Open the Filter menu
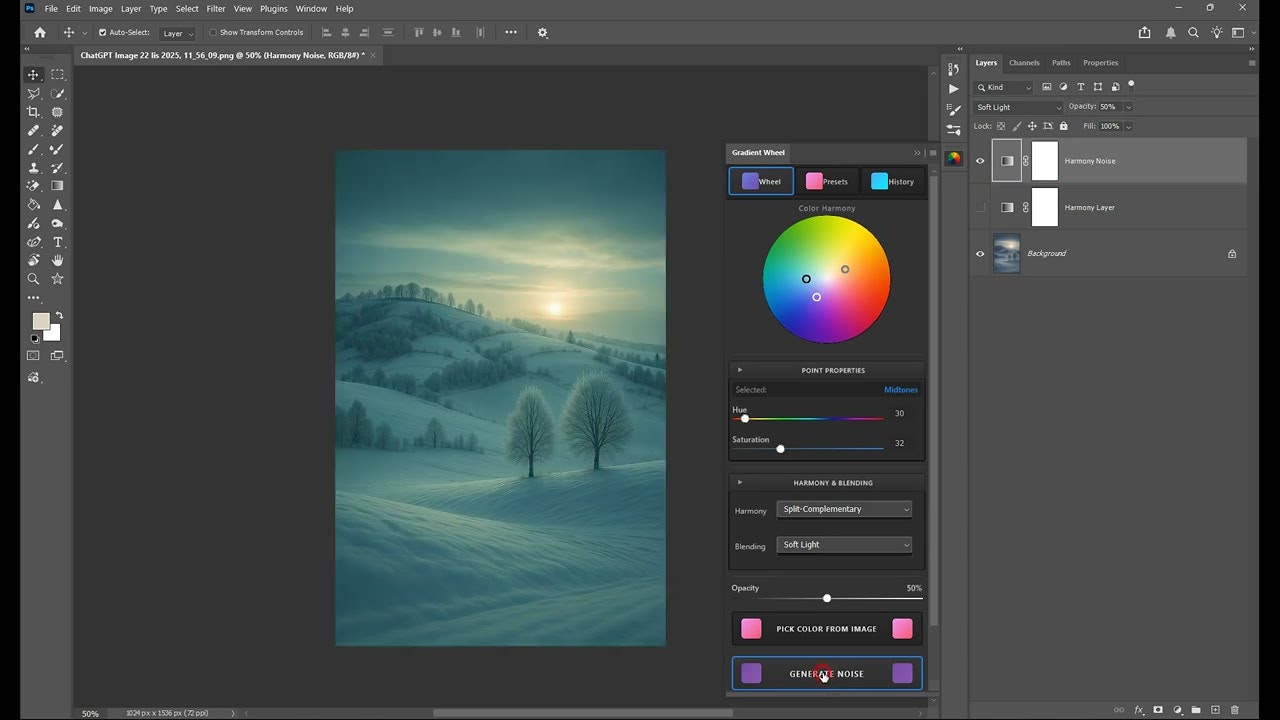The width and height of the screenshot is (1280, 720). [x=215, y=8]
